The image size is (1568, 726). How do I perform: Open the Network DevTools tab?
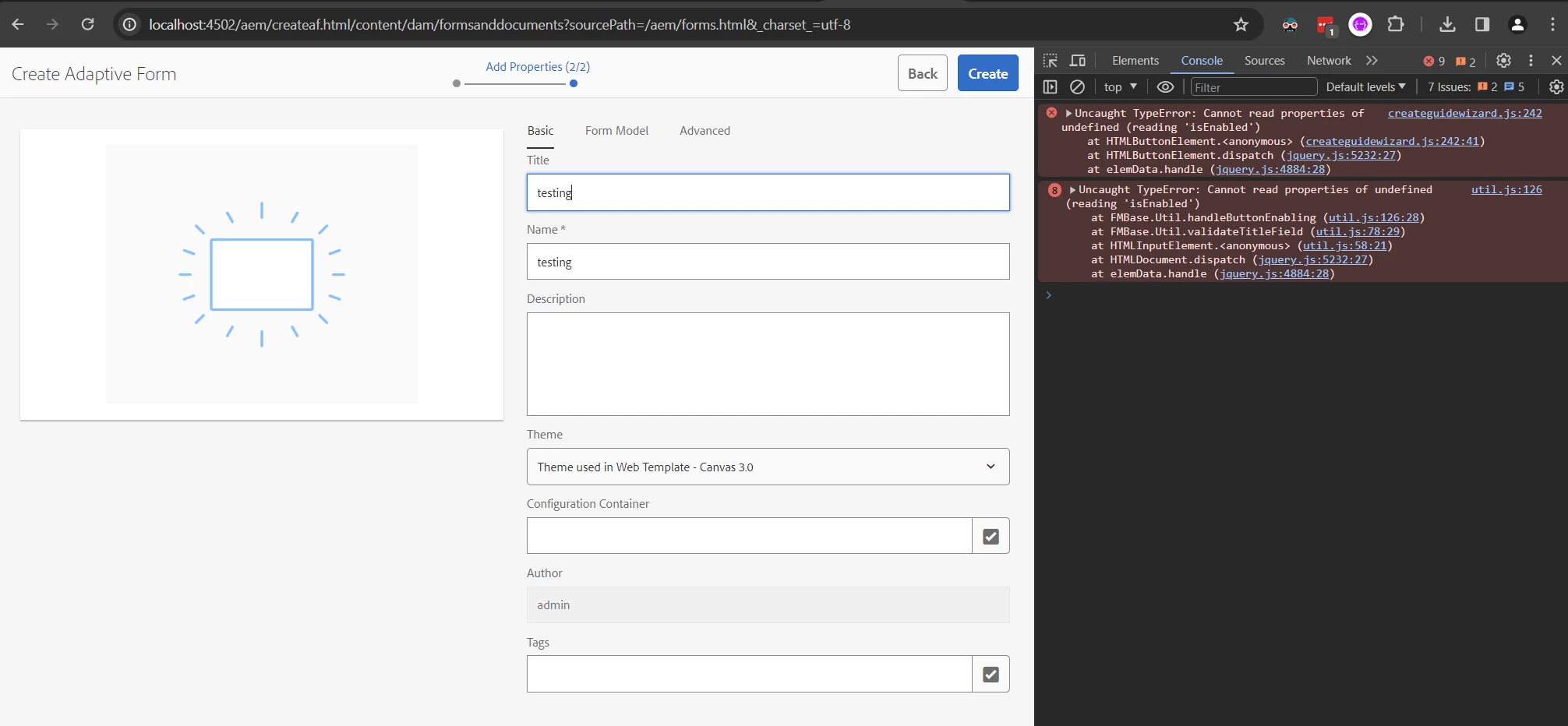(x=1329, y=60)
